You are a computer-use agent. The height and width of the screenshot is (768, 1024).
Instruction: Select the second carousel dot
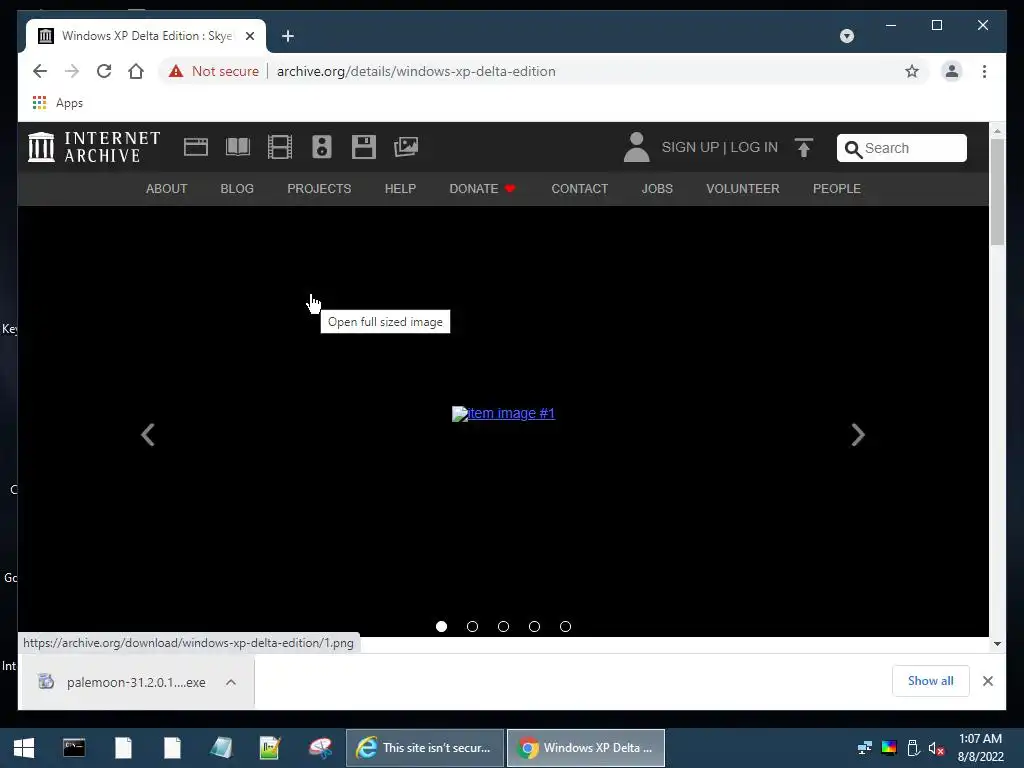[x=472, y=626]
